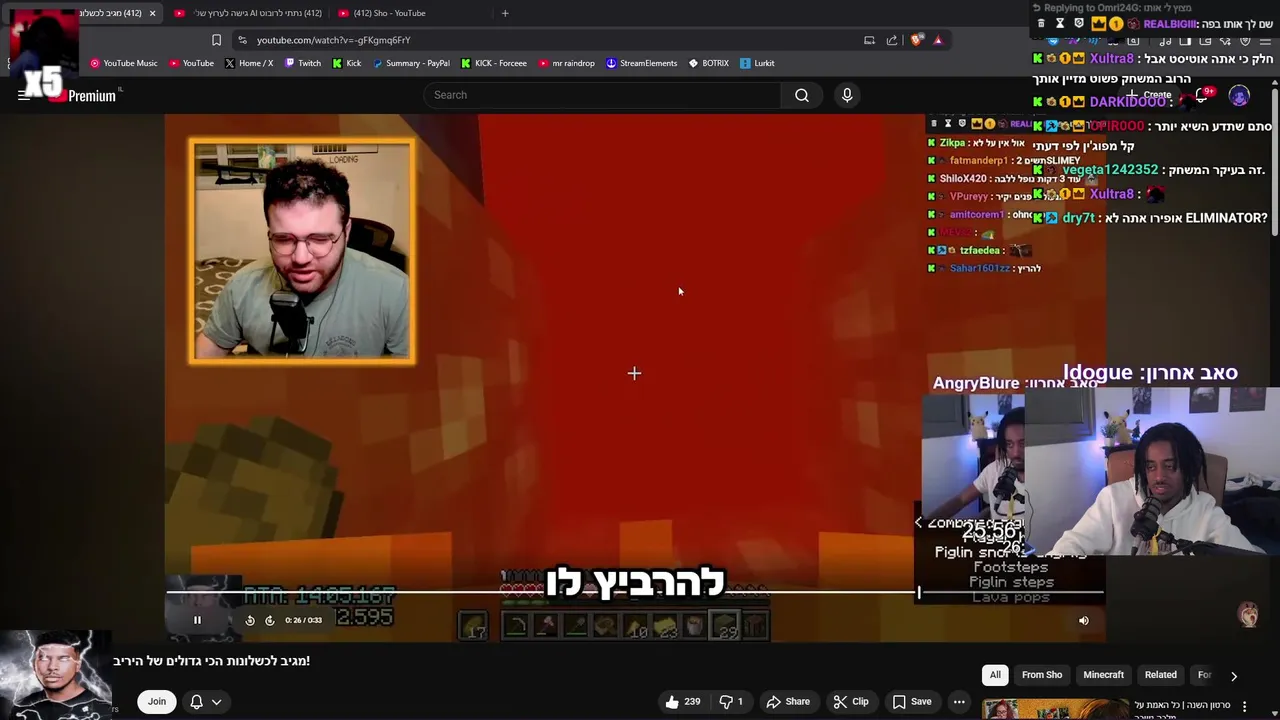The image size is (1280, 720).
Task: Click the trash icon on REALBIGIII chat message
Action: pos(1041,24)
